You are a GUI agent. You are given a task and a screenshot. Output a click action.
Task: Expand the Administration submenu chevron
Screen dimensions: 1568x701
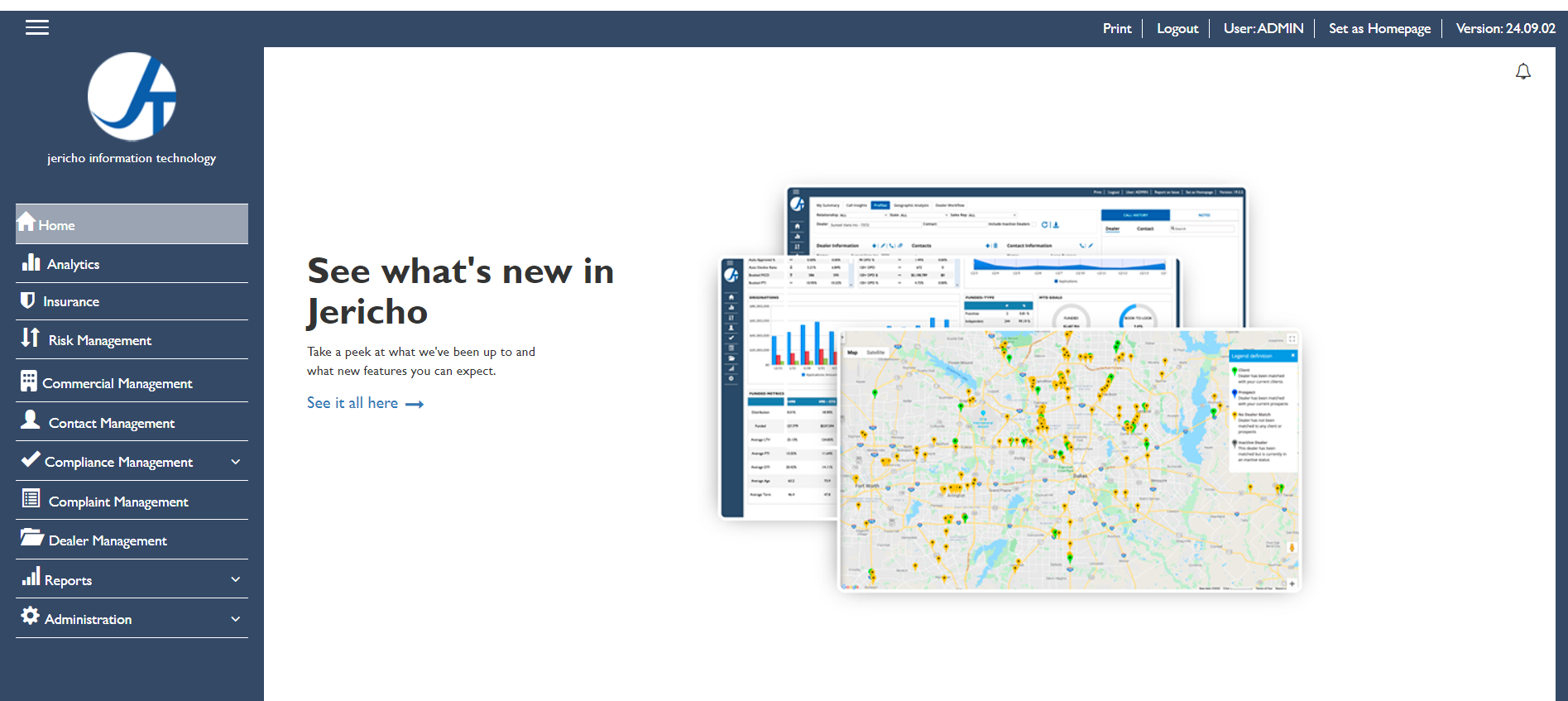tap(236, 619)
